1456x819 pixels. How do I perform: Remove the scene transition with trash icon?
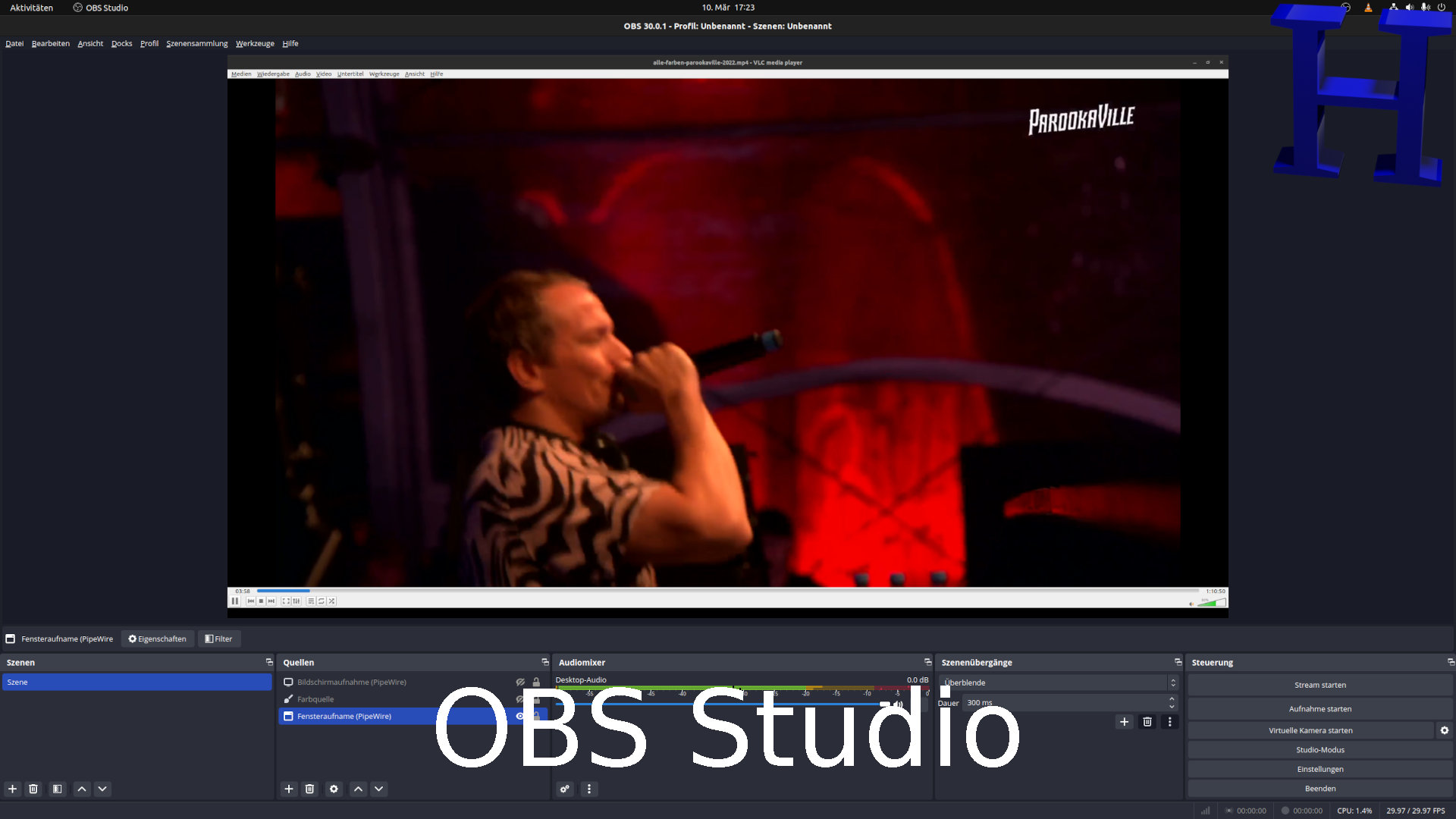tap(1147, 722)
